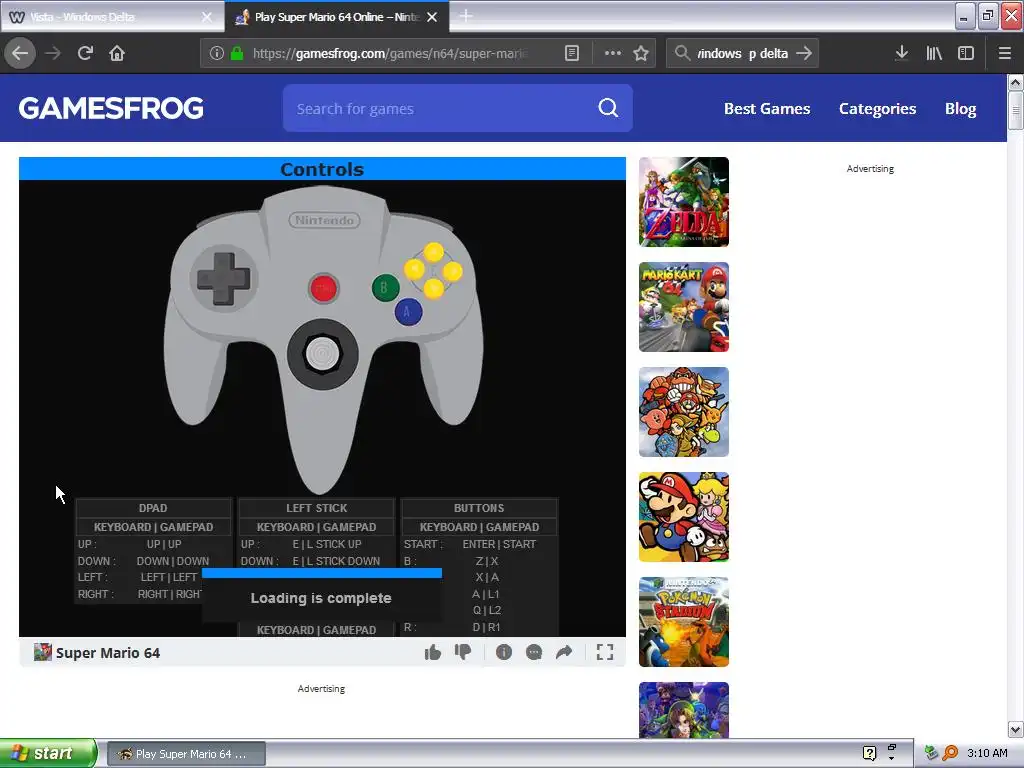Screen dimensions: 1024x768
Task: Reload the page with the refresh icon
Action: [x=85, y=54]
